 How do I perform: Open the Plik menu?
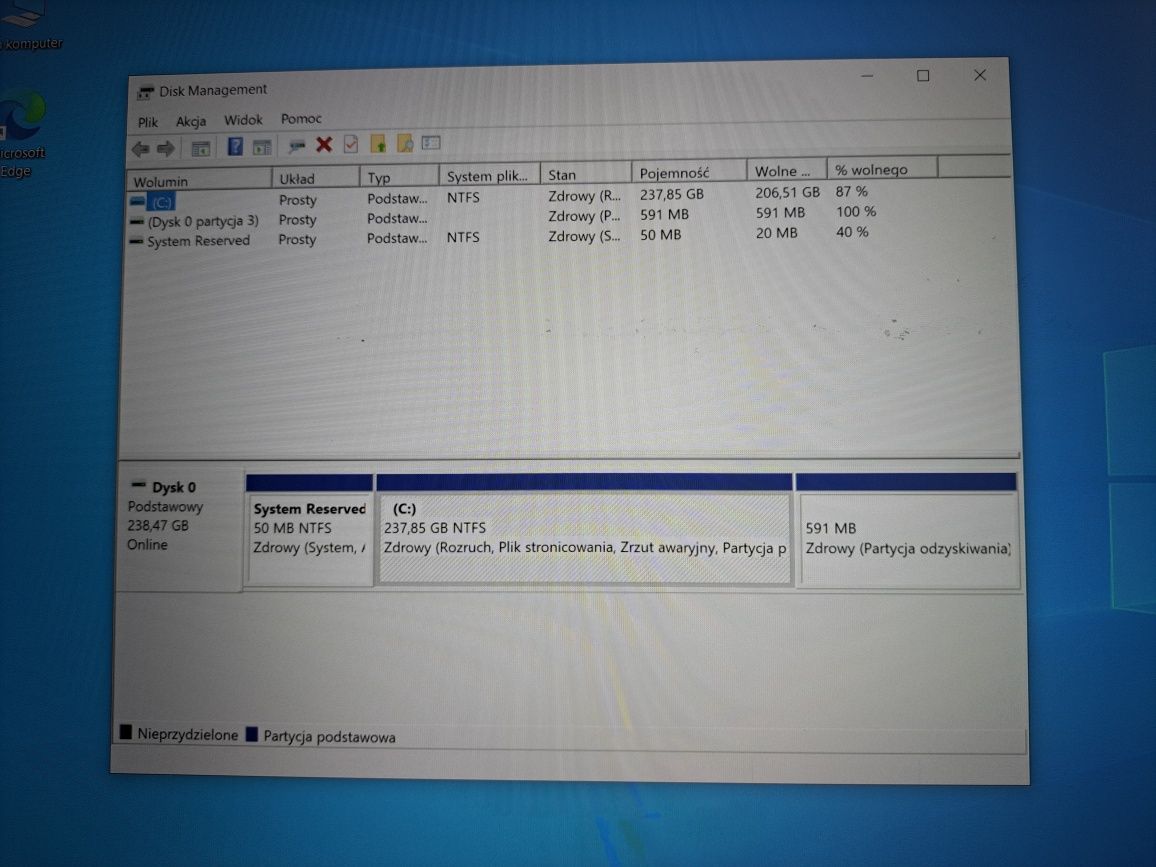click(147, 122)
